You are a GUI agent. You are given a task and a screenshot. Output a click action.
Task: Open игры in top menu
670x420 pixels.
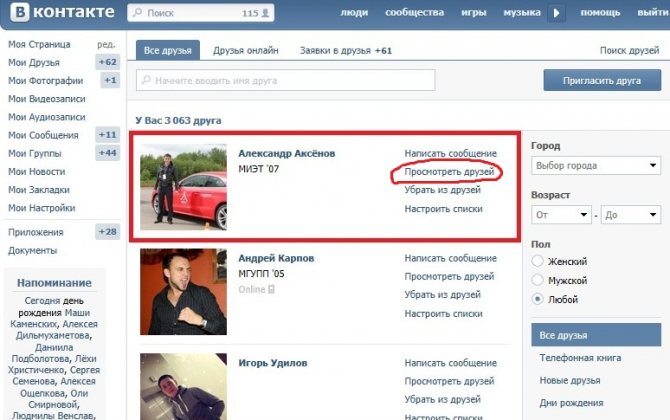[474, 13]
